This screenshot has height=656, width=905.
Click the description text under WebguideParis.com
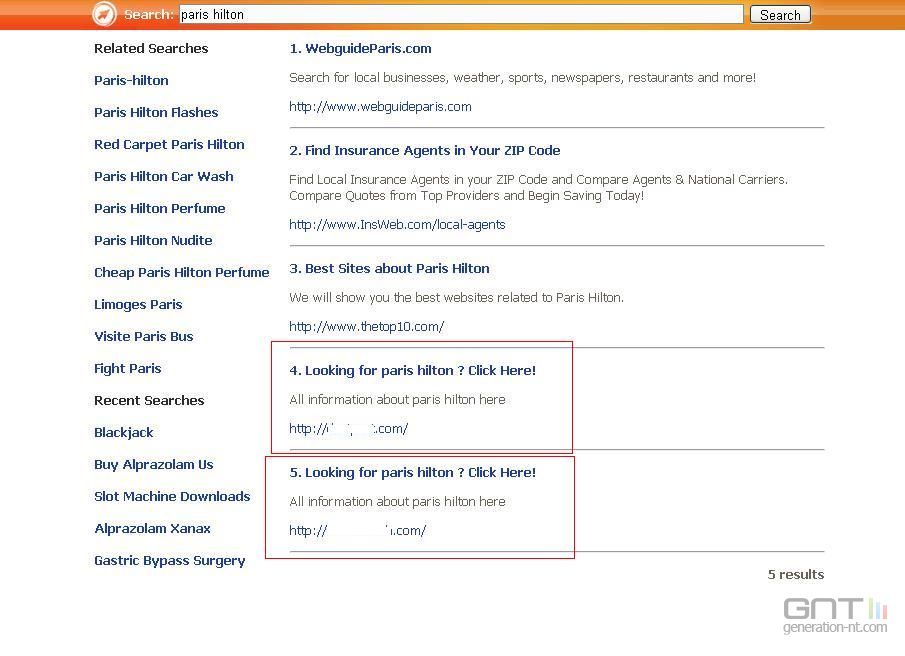tap(522, 78)
